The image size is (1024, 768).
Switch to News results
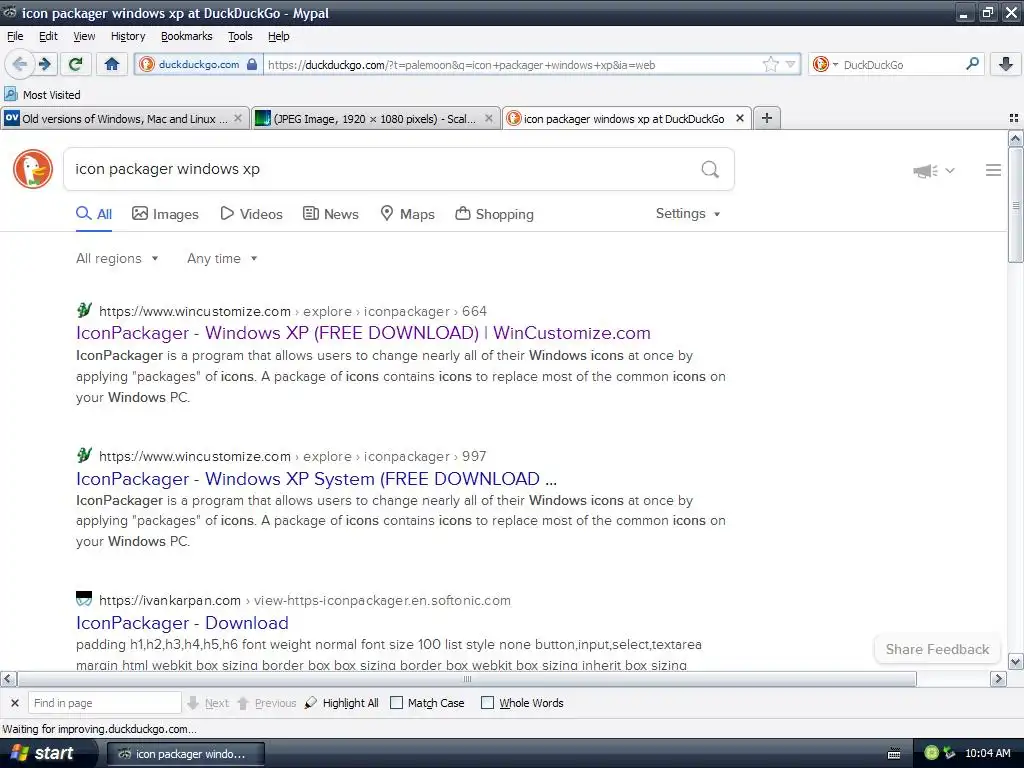[330, 214]
